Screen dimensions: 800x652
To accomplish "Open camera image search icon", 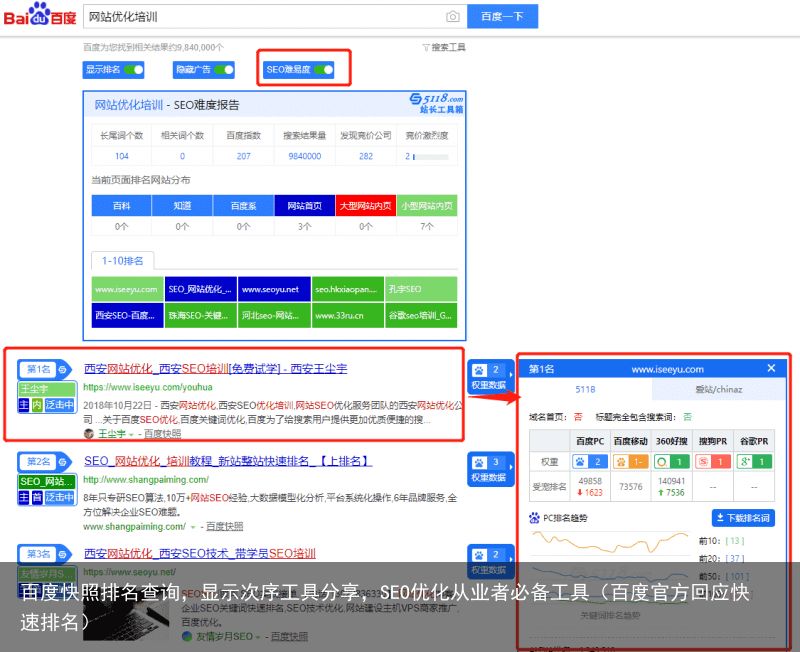I will click(452, 17).
